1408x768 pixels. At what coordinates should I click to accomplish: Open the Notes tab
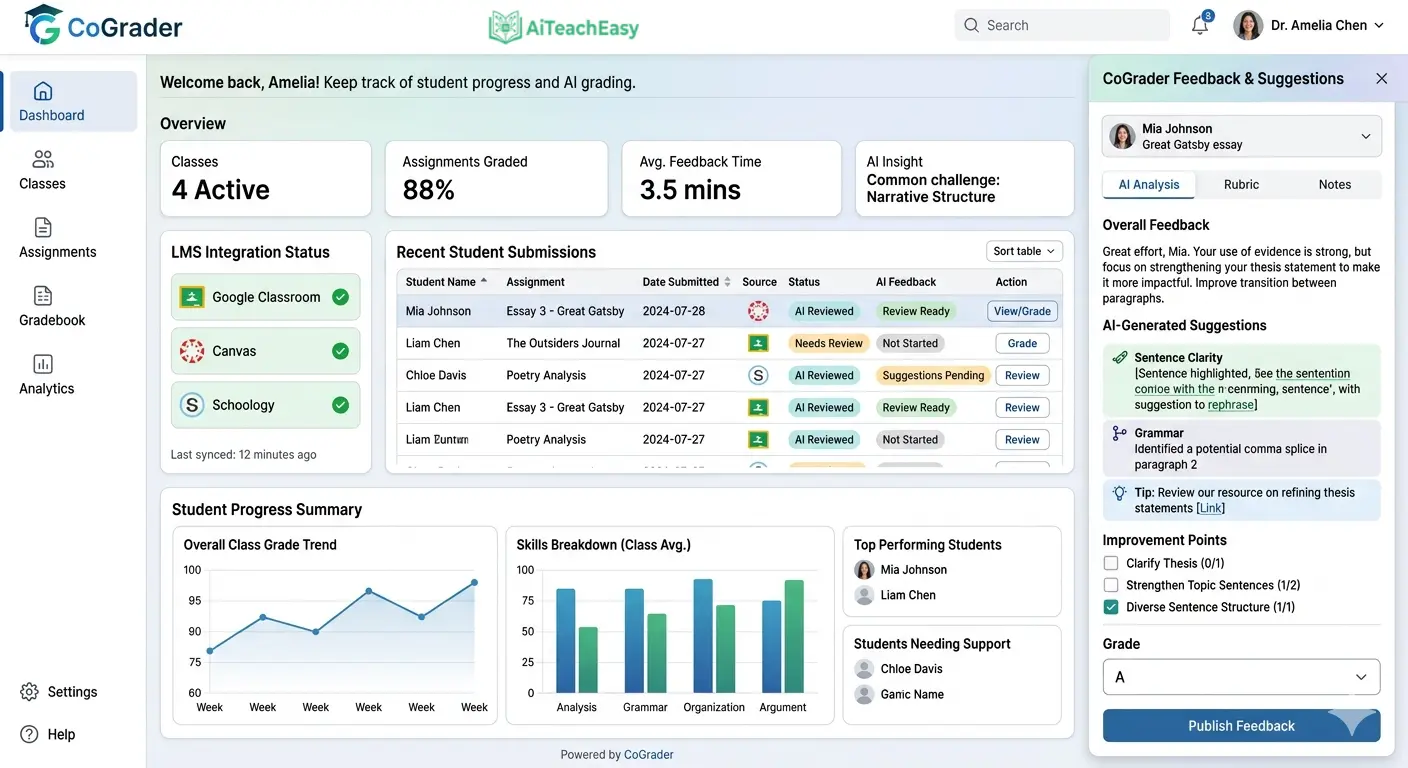pyautogui.click(x=1335, y=184)
